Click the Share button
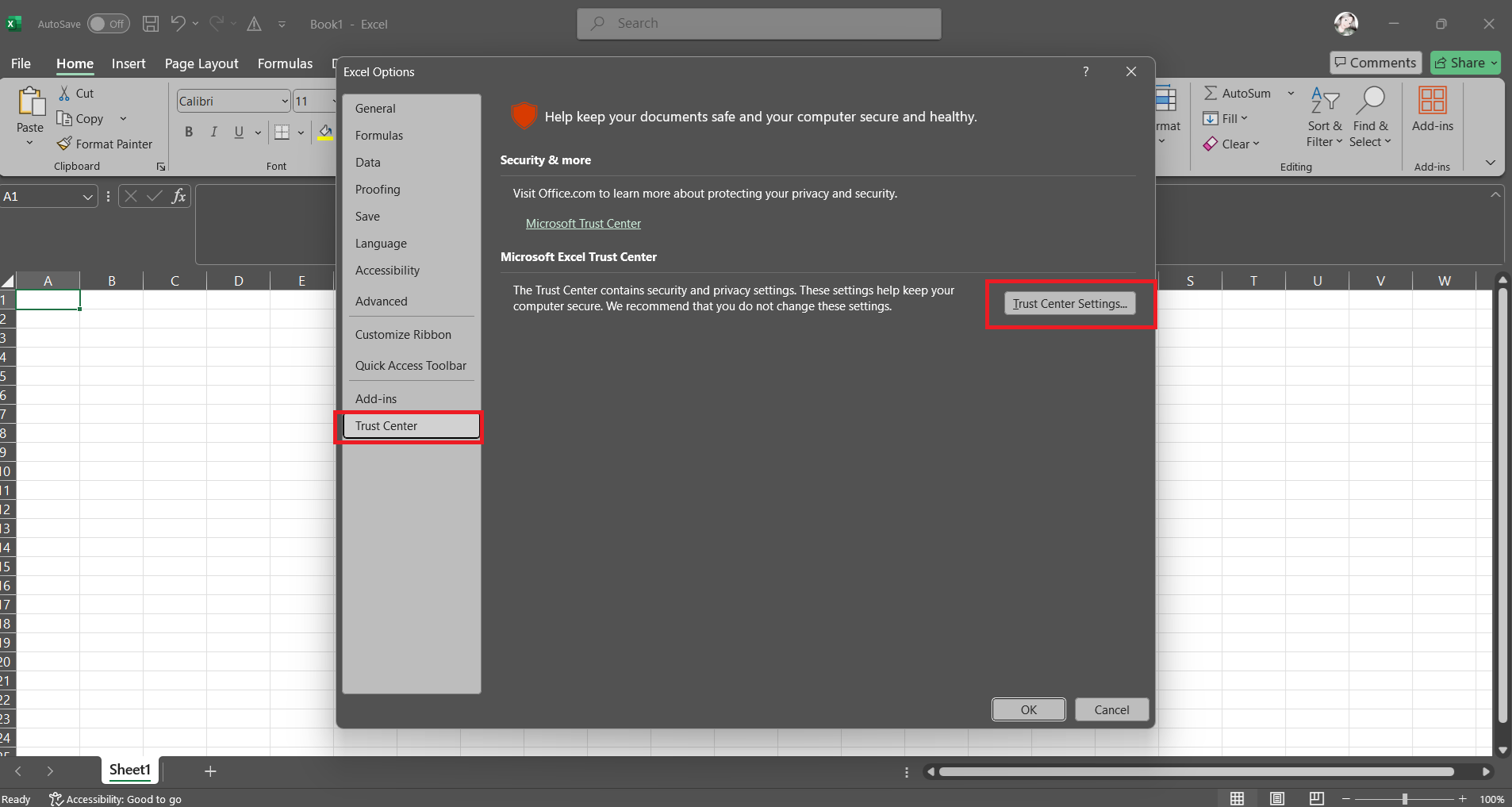Screen dimensions: 1512x807 pos(1465,63)
